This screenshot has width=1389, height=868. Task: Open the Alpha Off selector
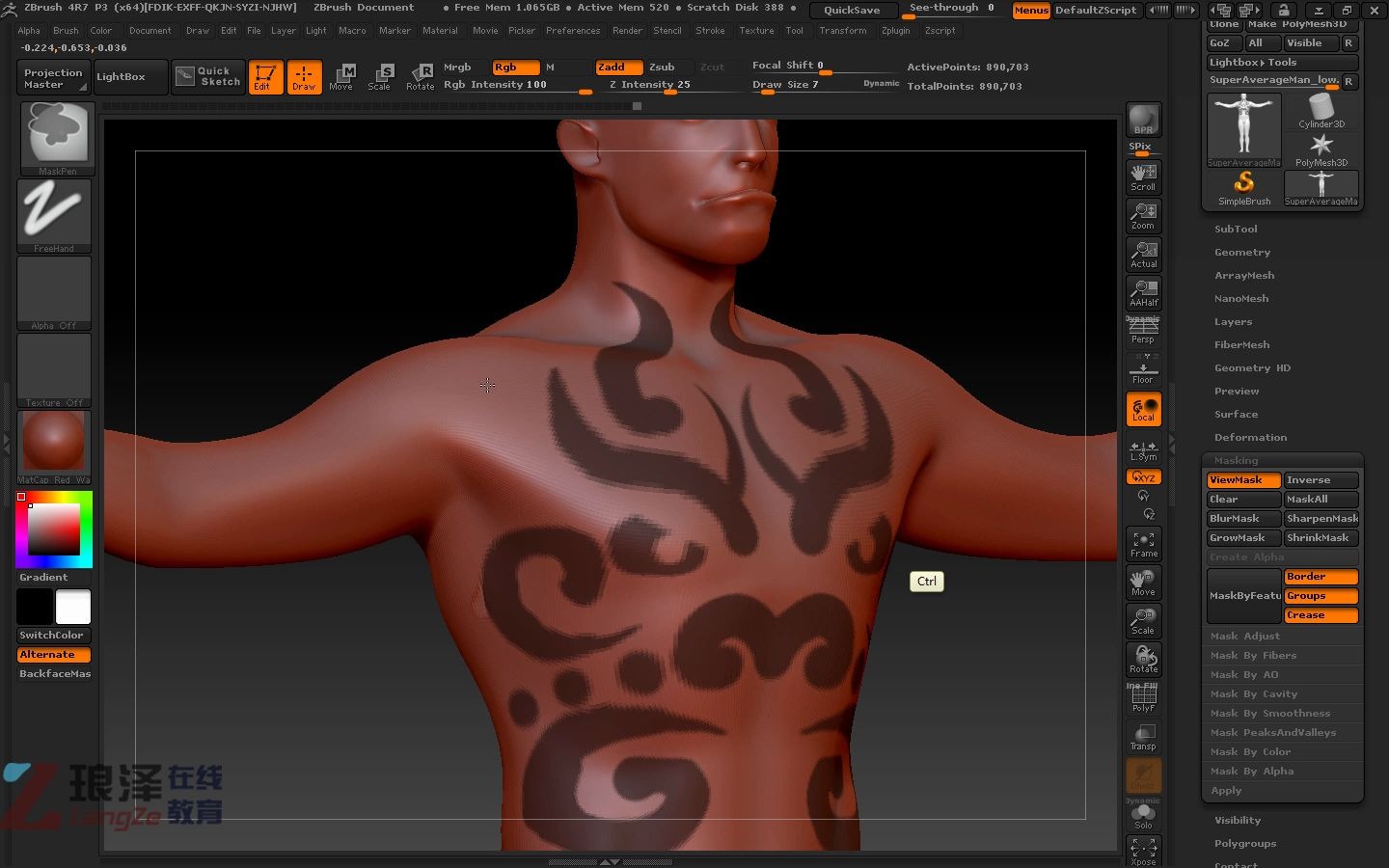tap(54, 293)
